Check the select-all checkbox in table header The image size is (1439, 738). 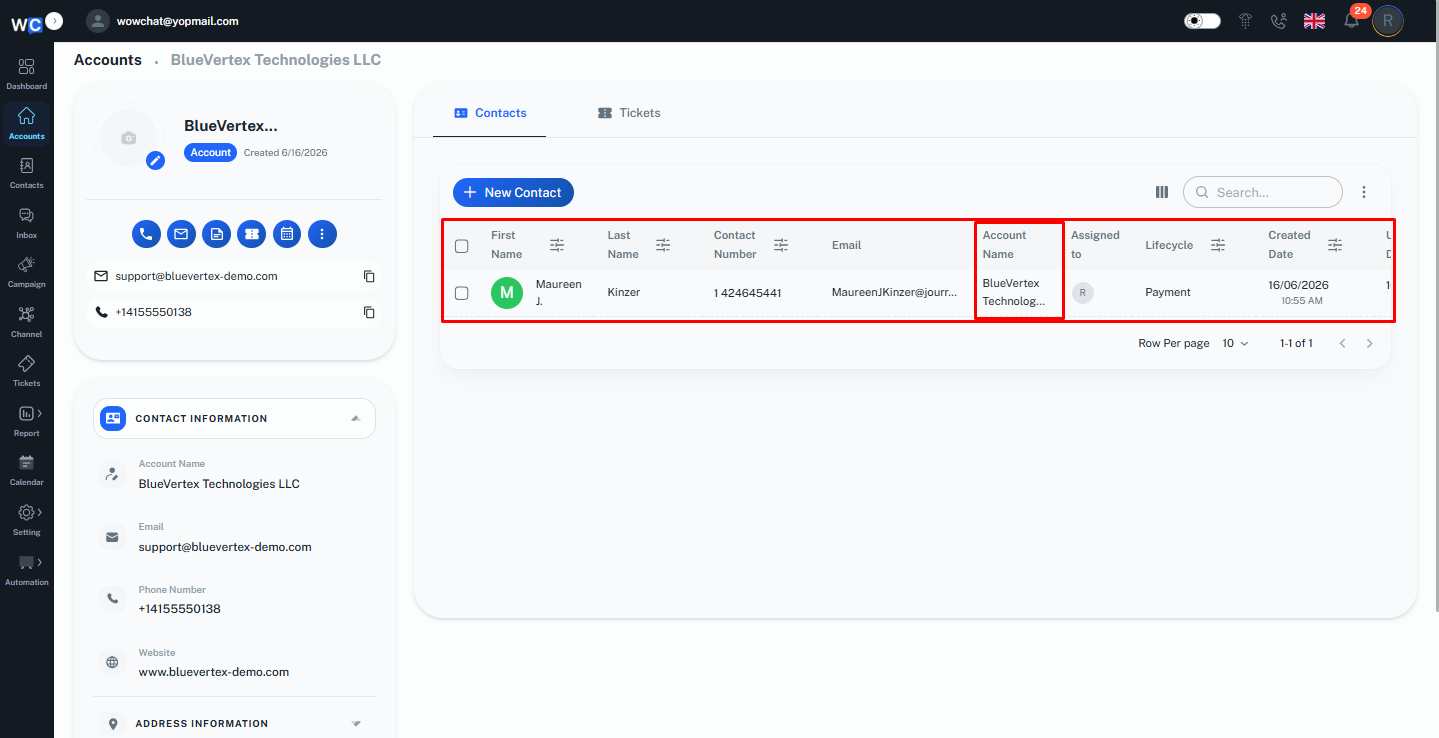pyautogui.click(x=461, y=246)
